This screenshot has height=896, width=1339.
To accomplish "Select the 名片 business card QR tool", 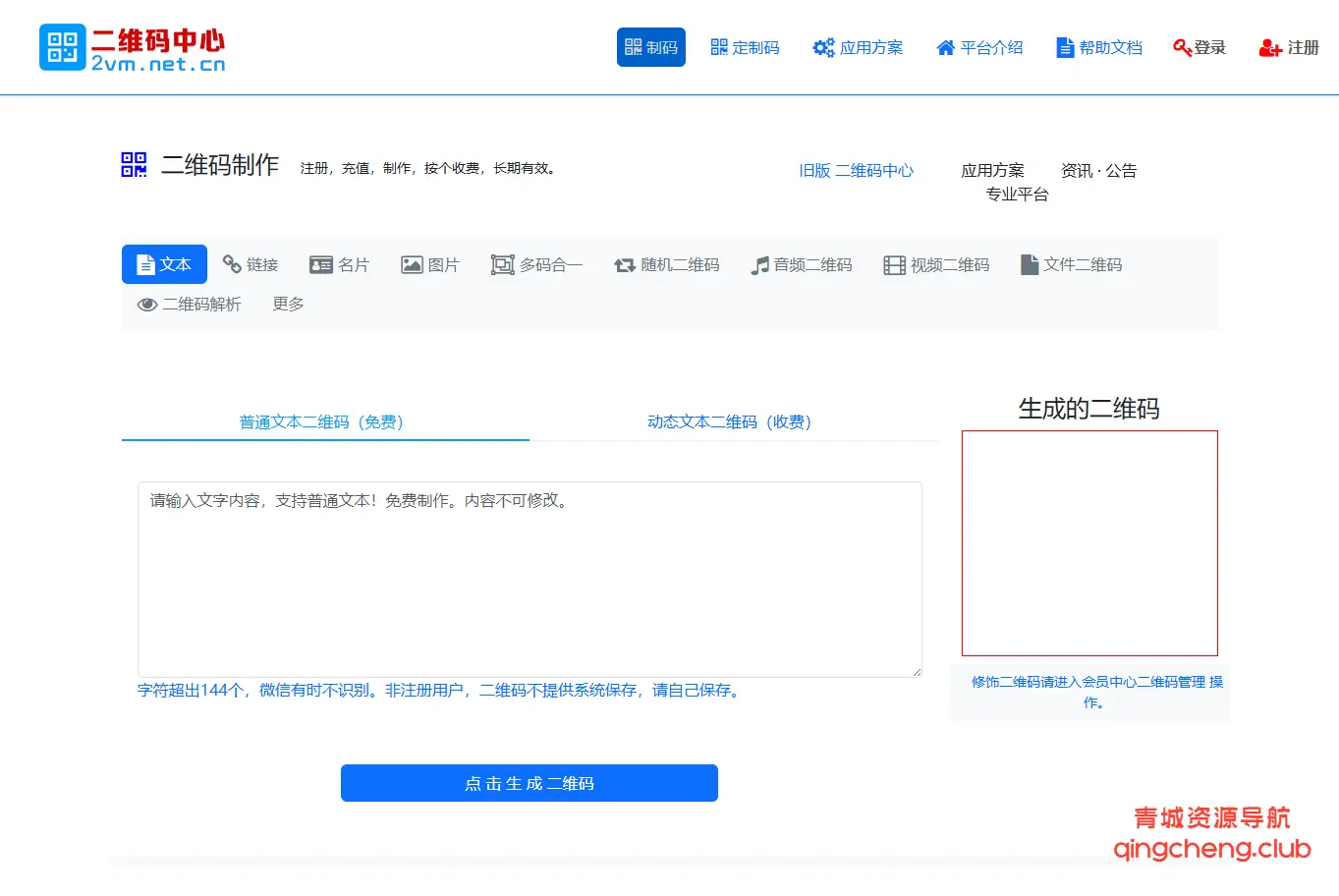I will point(339,264).
